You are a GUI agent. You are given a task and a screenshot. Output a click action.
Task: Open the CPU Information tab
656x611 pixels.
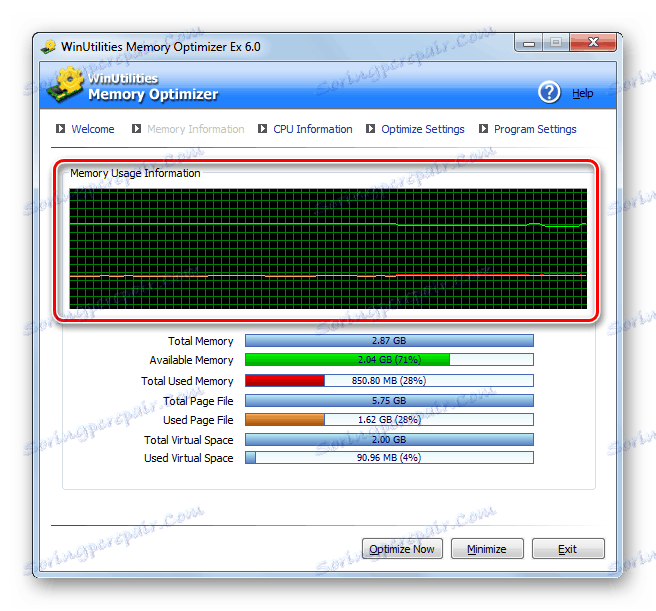click(x=313, y=129)
